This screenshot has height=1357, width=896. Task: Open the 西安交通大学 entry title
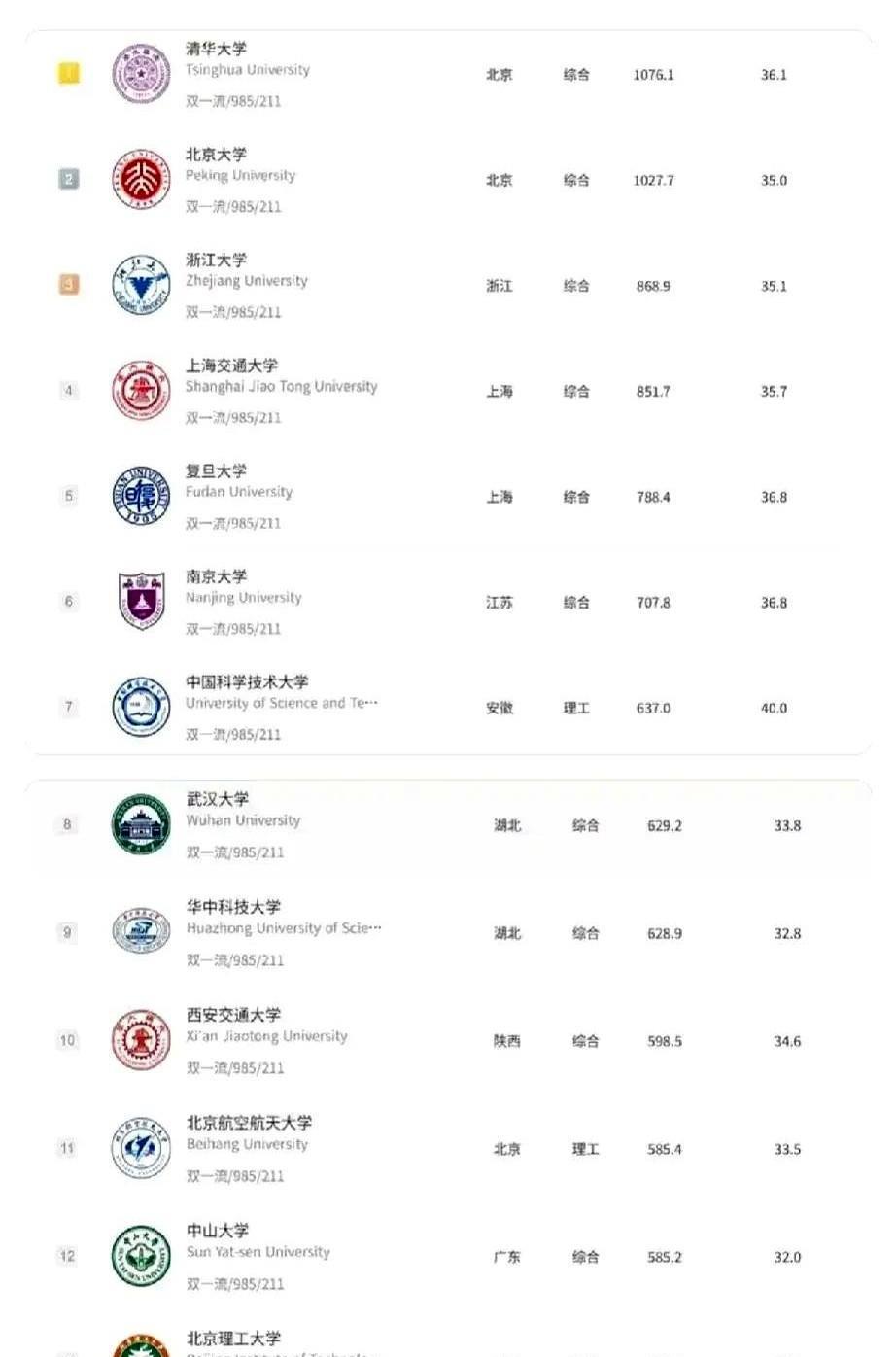(x=233, y=1015)
